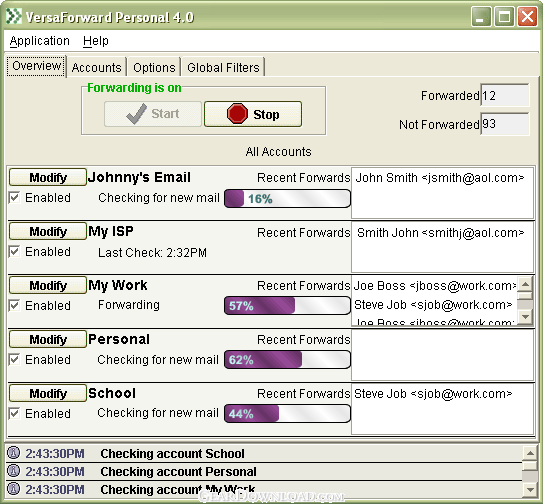The width and height of the screenshot is (543, 504).
Task: Select Steve Job entry in School forwards
Action: tap(433, 394)
